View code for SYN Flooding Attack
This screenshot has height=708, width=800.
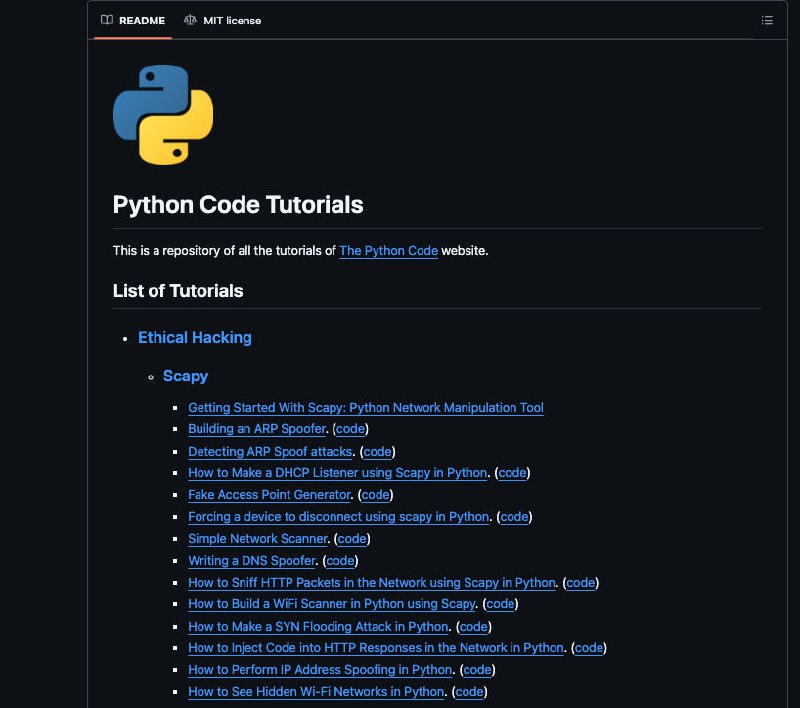(x=473, y=626)
